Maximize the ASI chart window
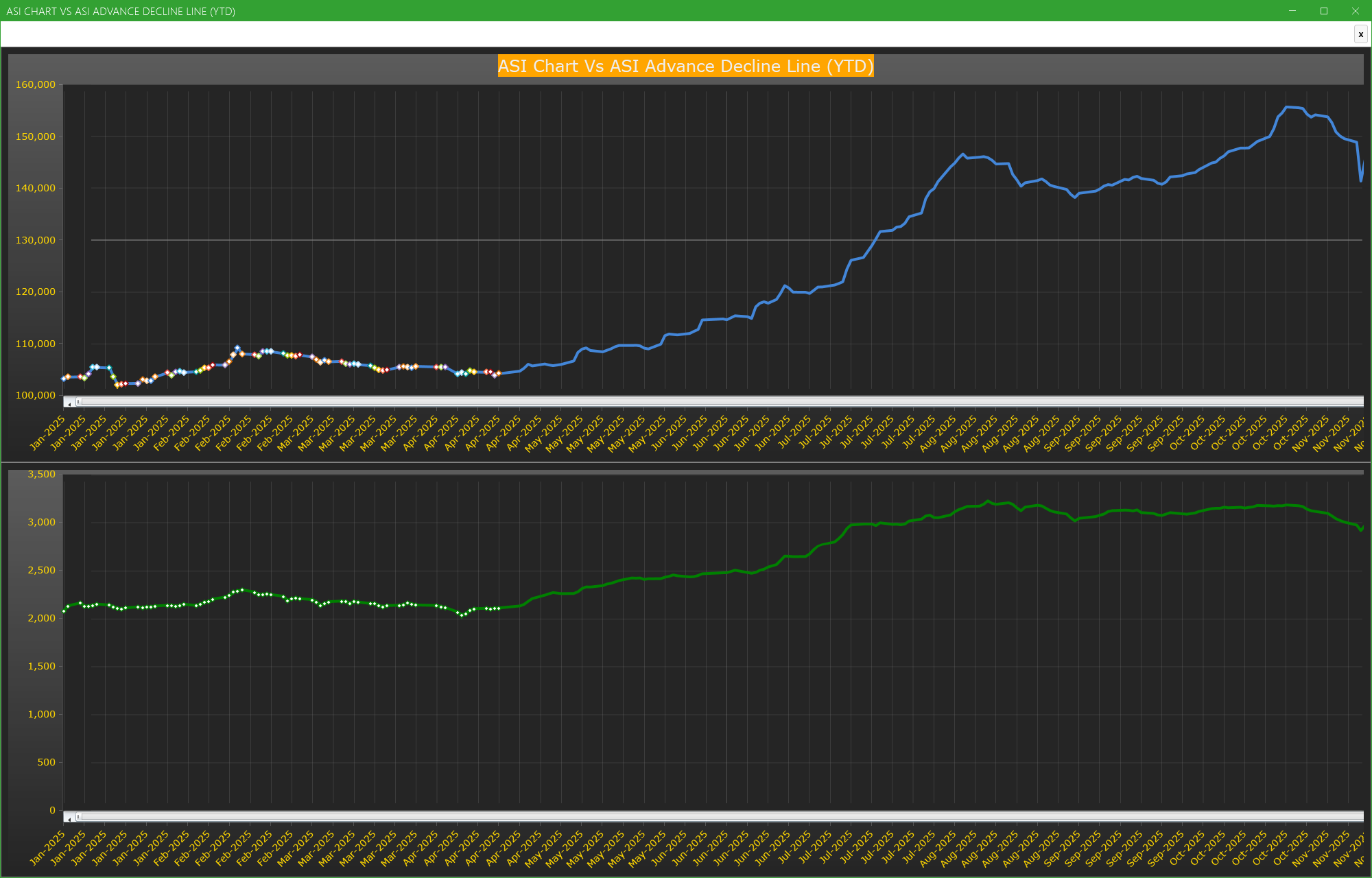1372x878 pixels. [x=1324, y=11]
